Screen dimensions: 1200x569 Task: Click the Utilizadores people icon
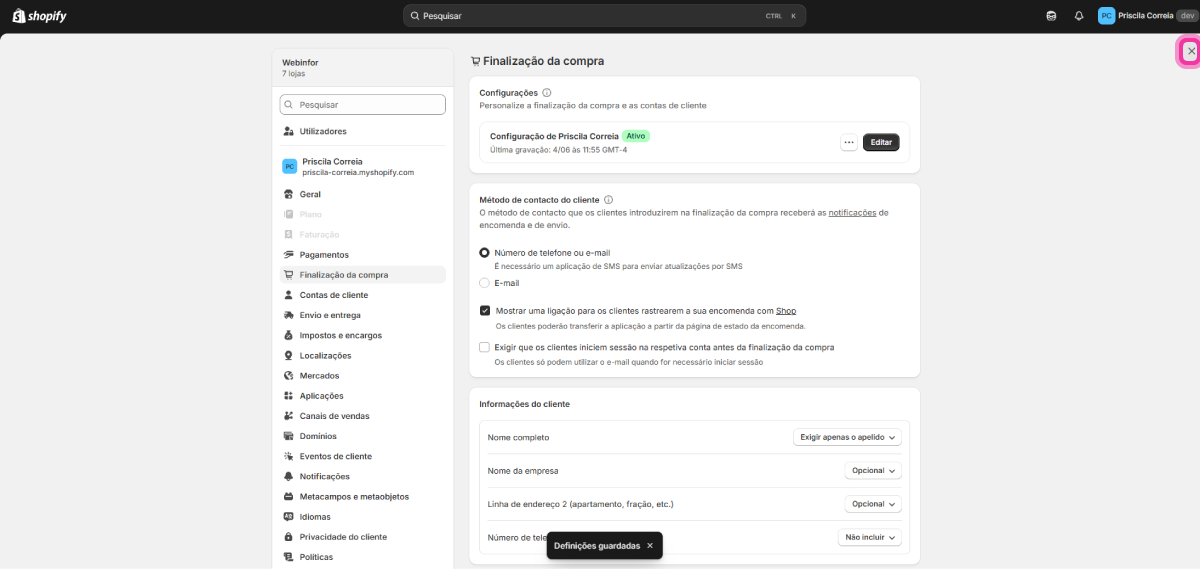(288, 131)
